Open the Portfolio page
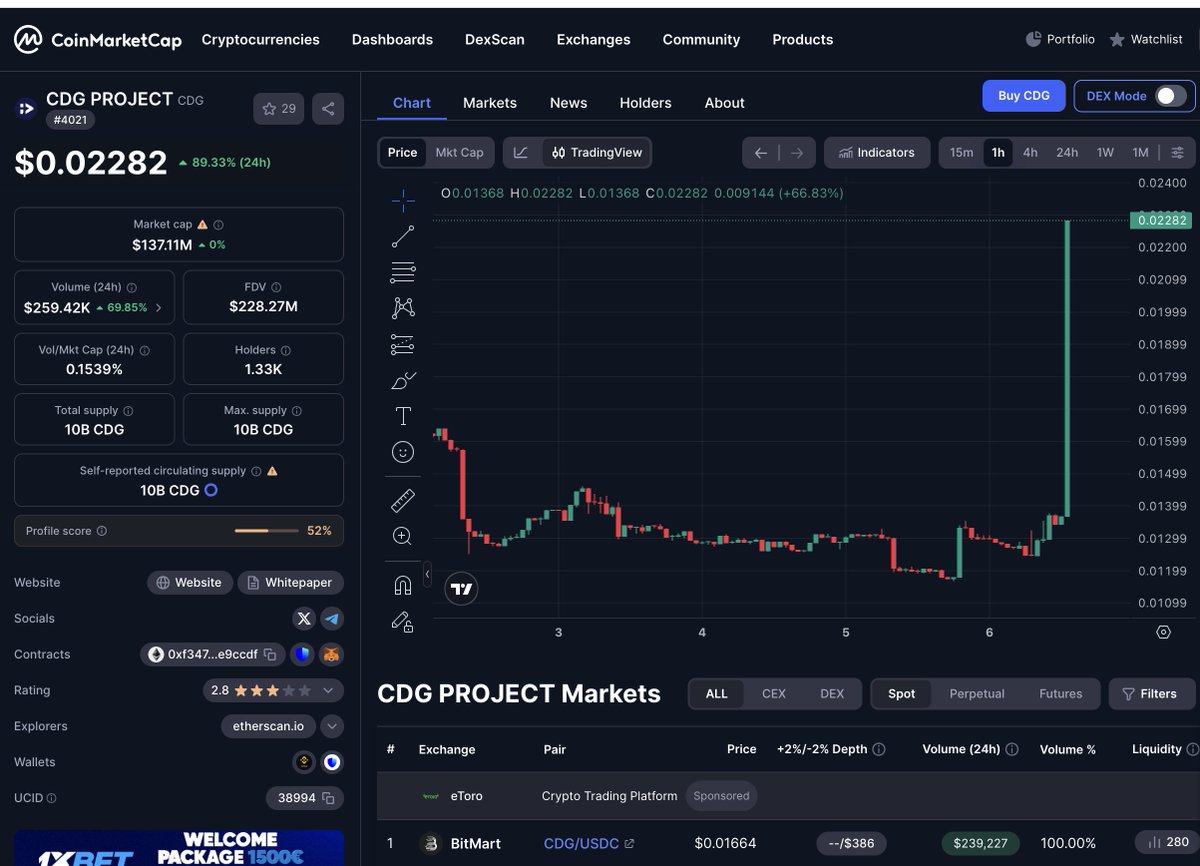 click(1060, 40)
